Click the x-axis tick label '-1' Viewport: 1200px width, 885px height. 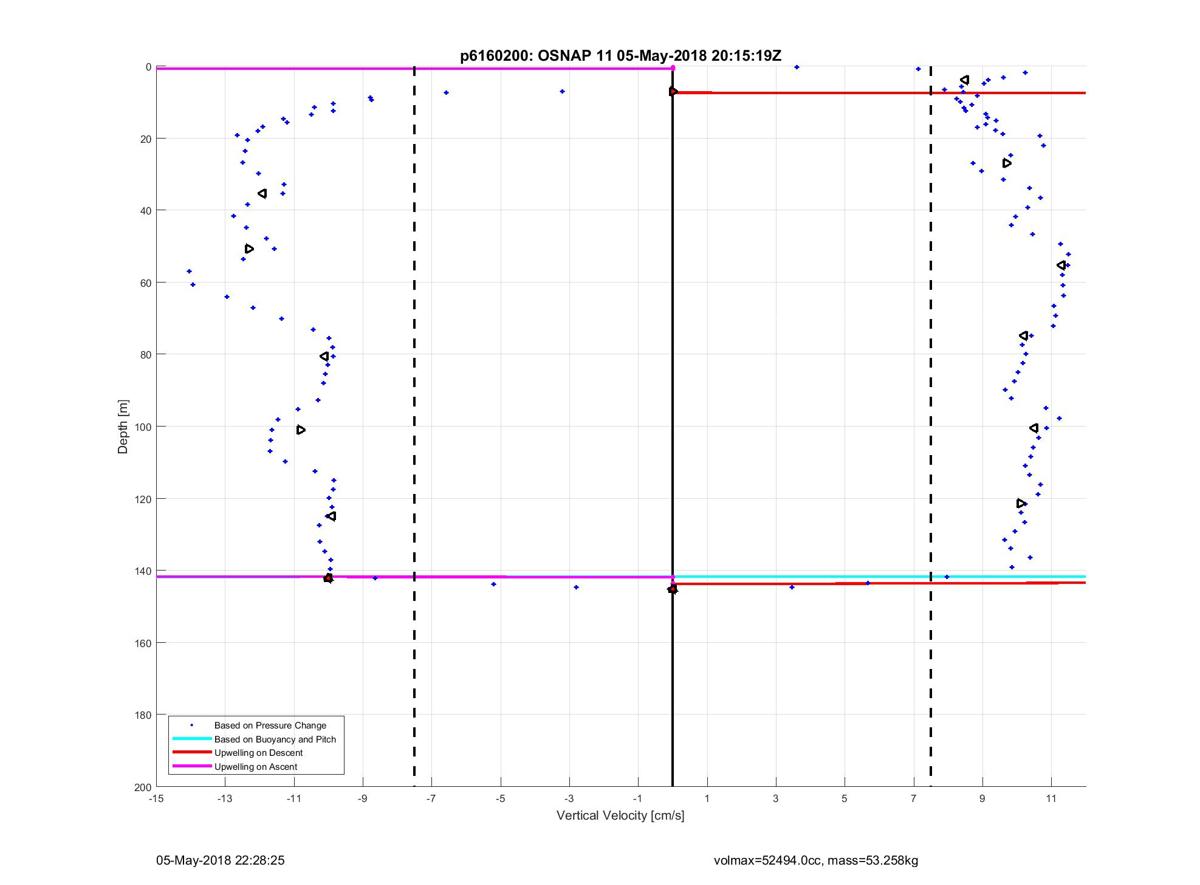tap(638, 799)
